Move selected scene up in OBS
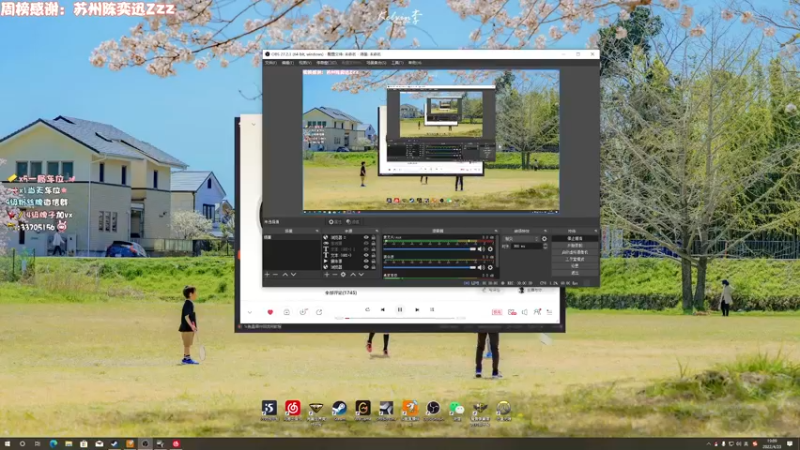The height and width of the screenshot is (450, 800). coord(285,274)
